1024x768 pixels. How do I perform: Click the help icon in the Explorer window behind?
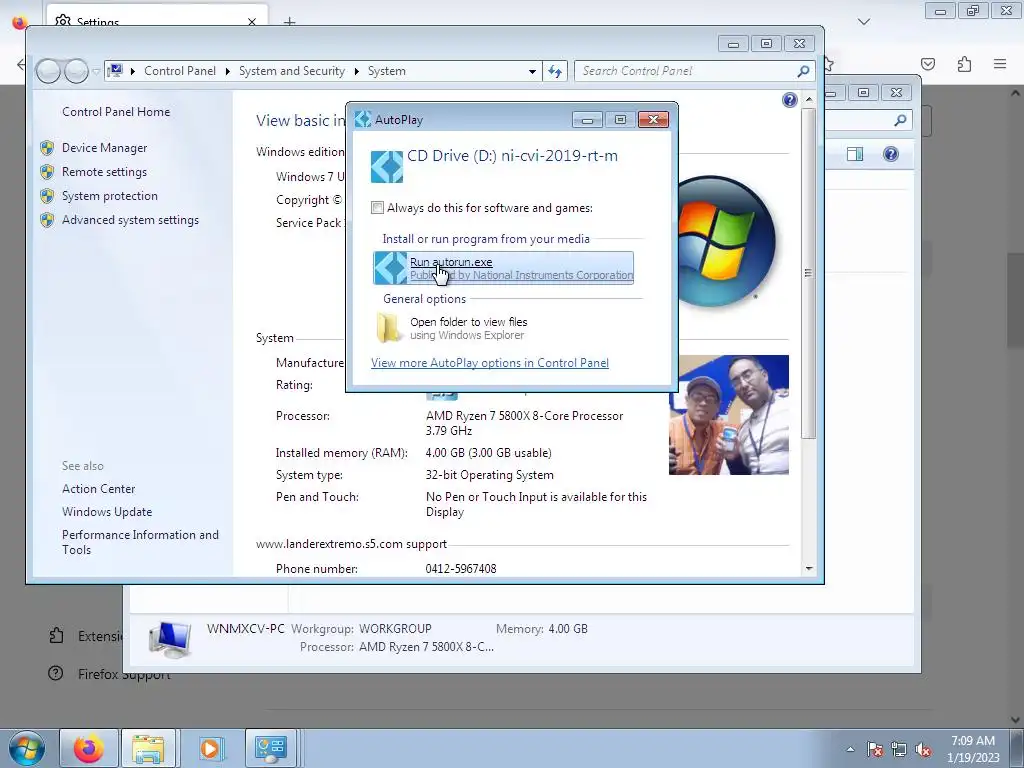pos(891,154)
